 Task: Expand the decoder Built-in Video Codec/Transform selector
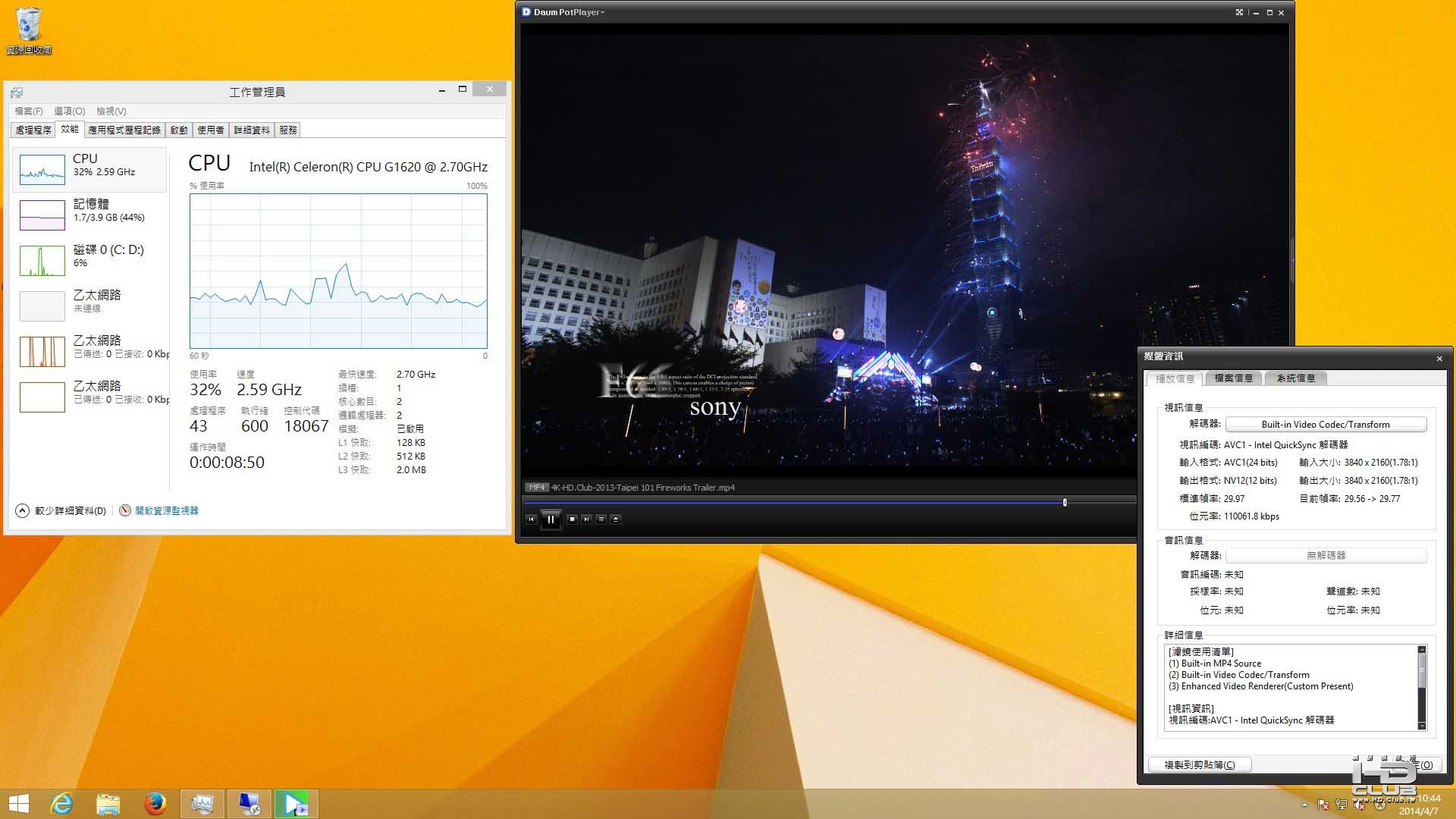(1325, 425)
